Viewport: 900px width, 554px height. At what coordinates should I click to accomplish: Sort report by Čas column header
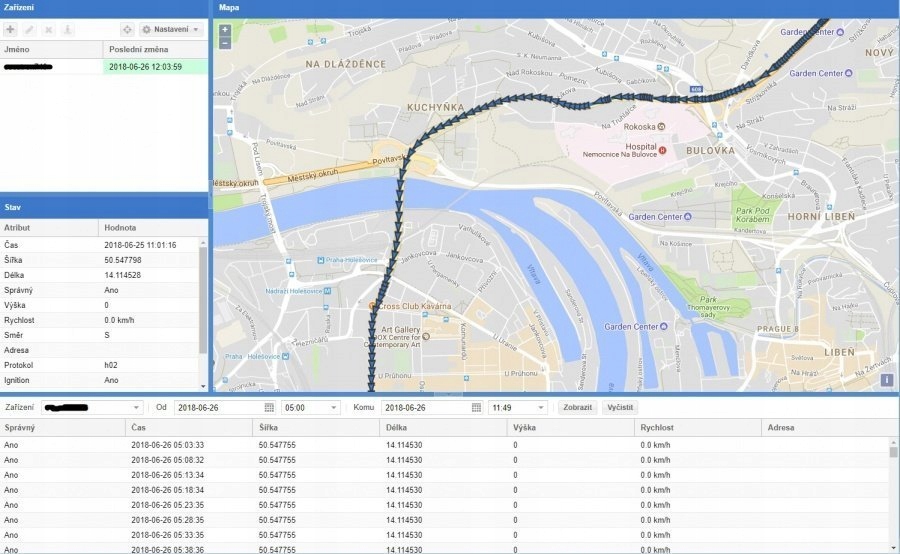tap(189, 428)
